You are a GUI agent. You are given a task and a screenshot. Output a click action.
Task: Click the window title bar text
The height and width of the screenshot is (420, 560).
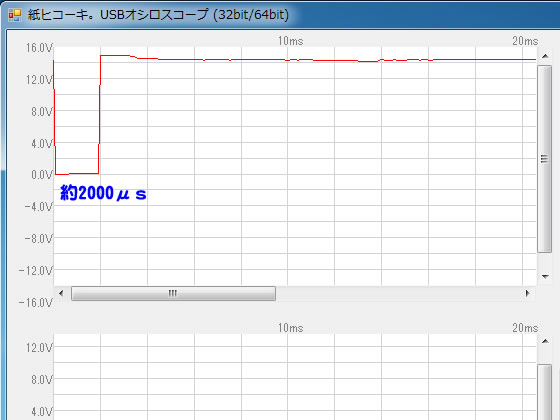point(158,15)
